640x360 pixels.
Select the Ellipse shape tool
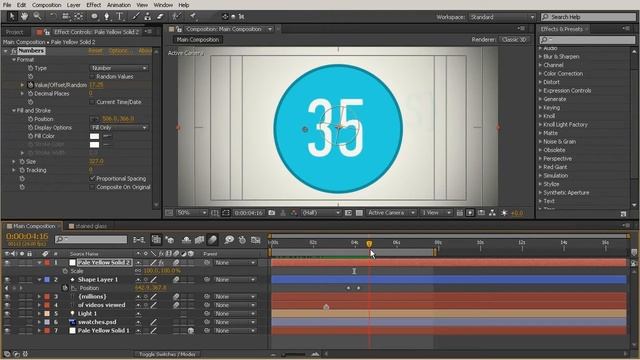pyautogui.click(x=94, y=16)
